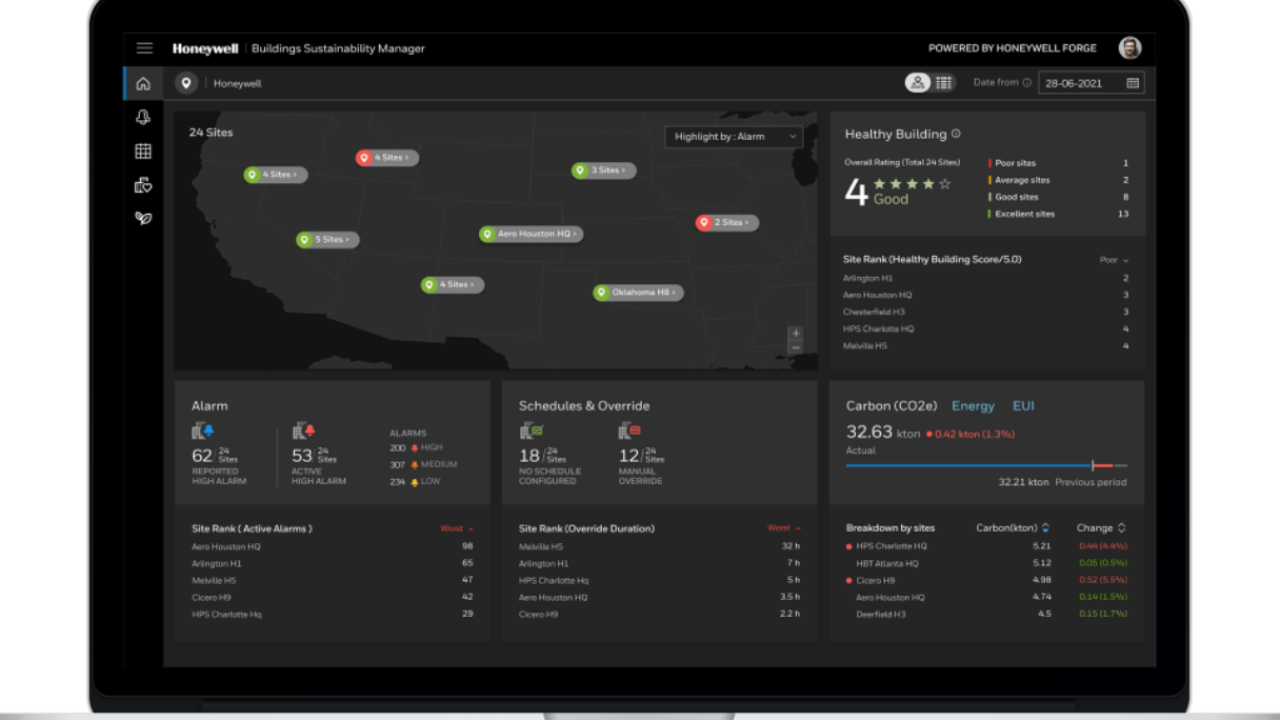Switch to table grid view toggle

pyautogui.click(x=944, y=83)
